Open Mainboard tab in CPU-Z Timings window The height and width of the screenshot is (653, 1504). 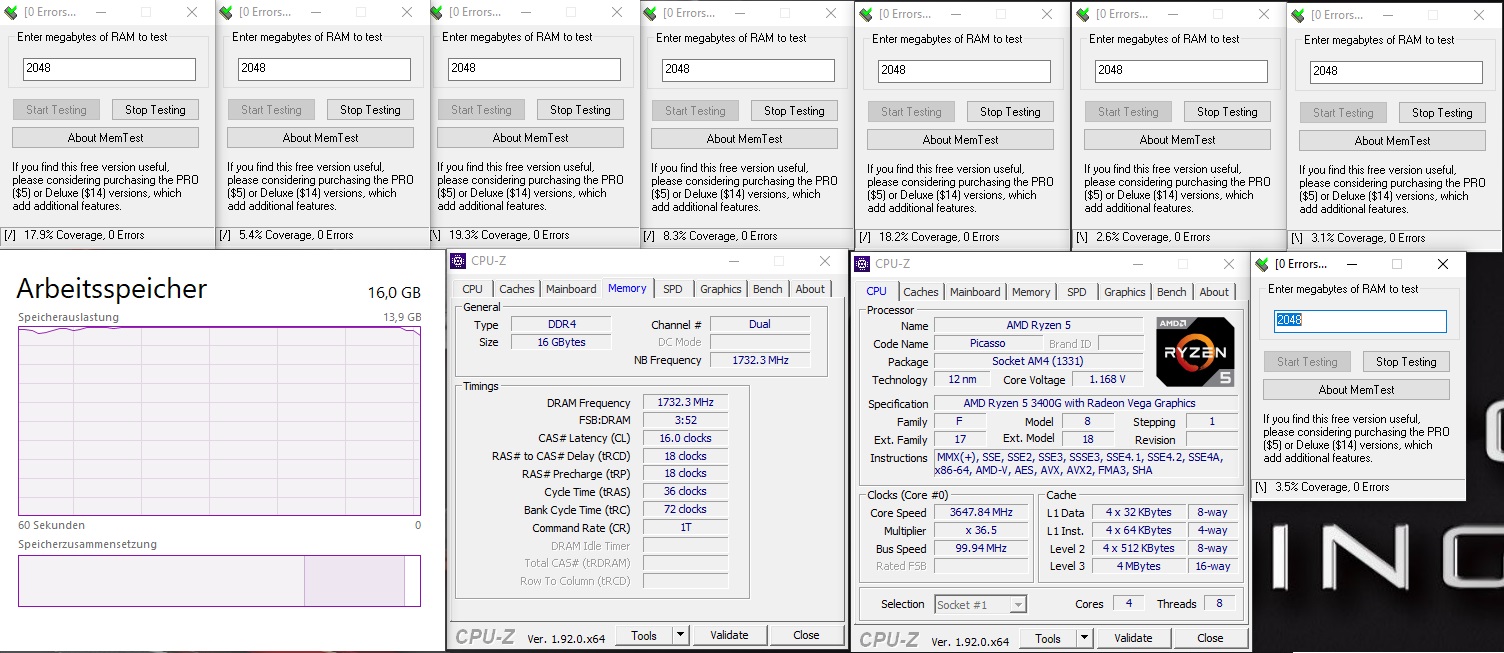pyautogui.click(x=571, y=289)
